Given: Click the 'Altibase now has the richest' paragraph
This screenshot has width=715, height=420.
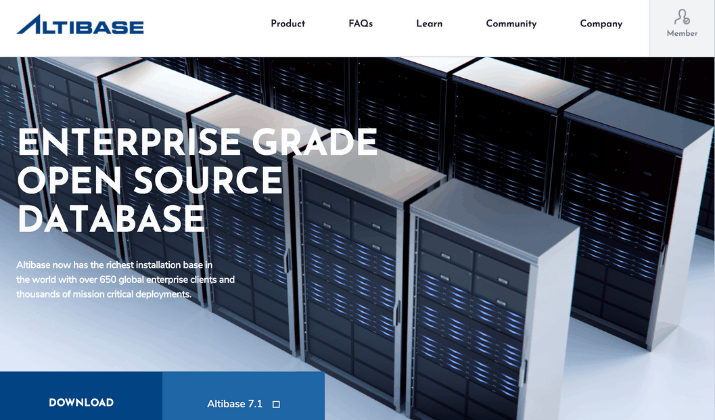Looking at the screenshot, I should pos(126,280).
